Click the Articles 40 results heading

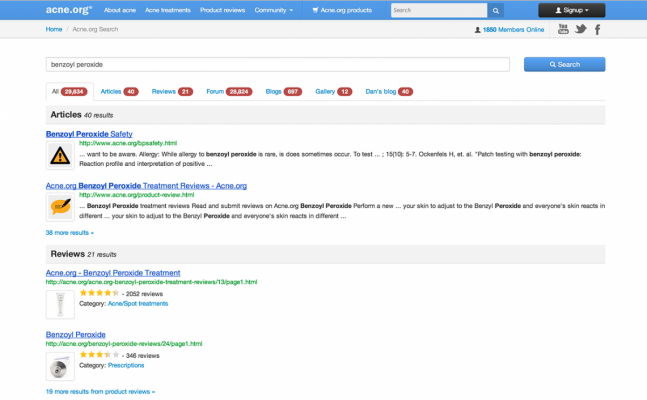coord(82,115)
